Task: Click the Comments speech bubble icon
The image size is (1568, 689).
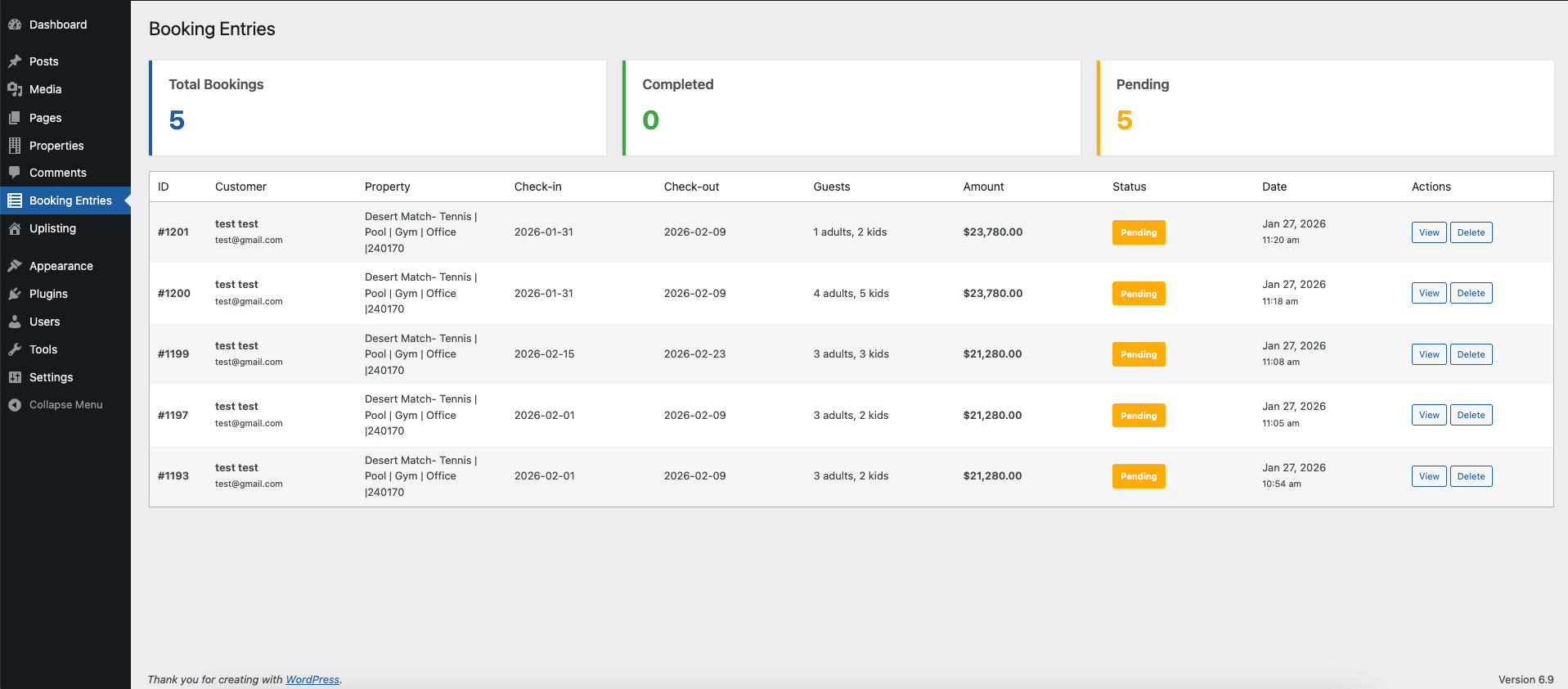Action: (x=15, y=173)
